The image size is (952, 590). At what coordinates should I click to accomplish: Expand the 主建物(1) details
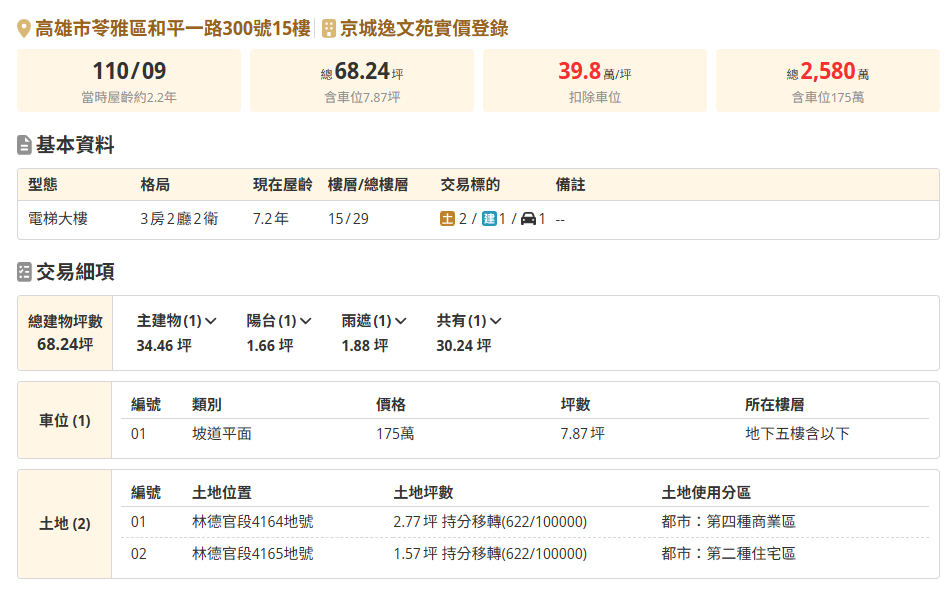pos(177,320)
